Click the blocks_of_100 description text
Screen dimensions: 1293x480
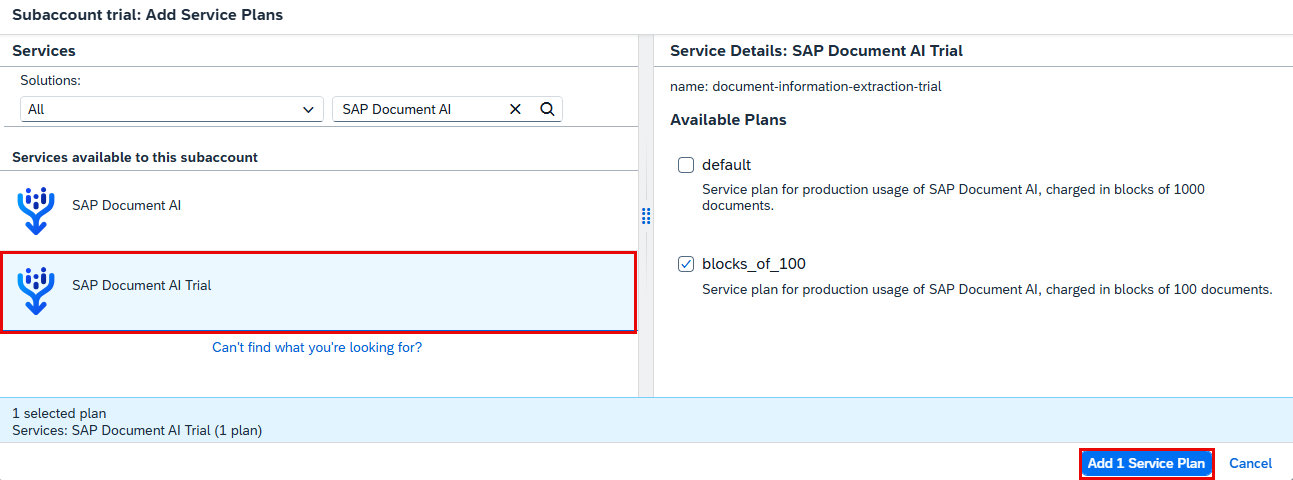pos(987,289)
